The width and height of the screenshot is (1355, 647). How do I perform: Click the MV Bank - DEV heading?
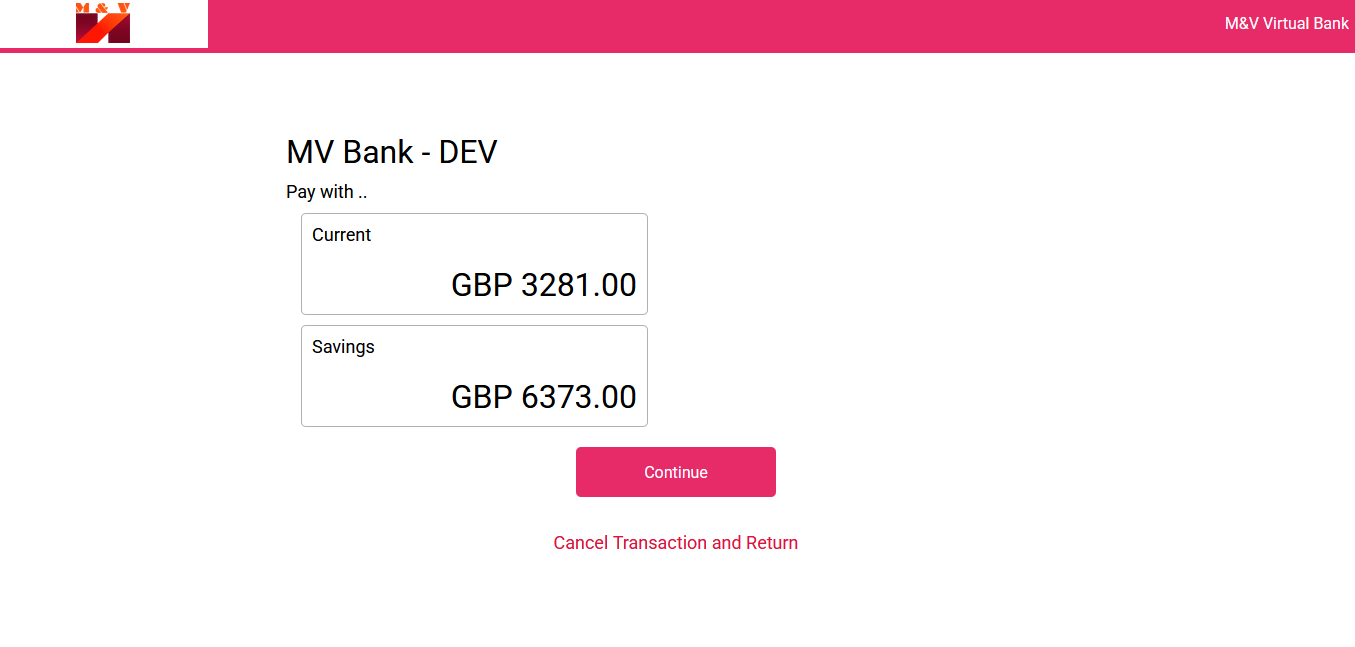tap(392, 152)
